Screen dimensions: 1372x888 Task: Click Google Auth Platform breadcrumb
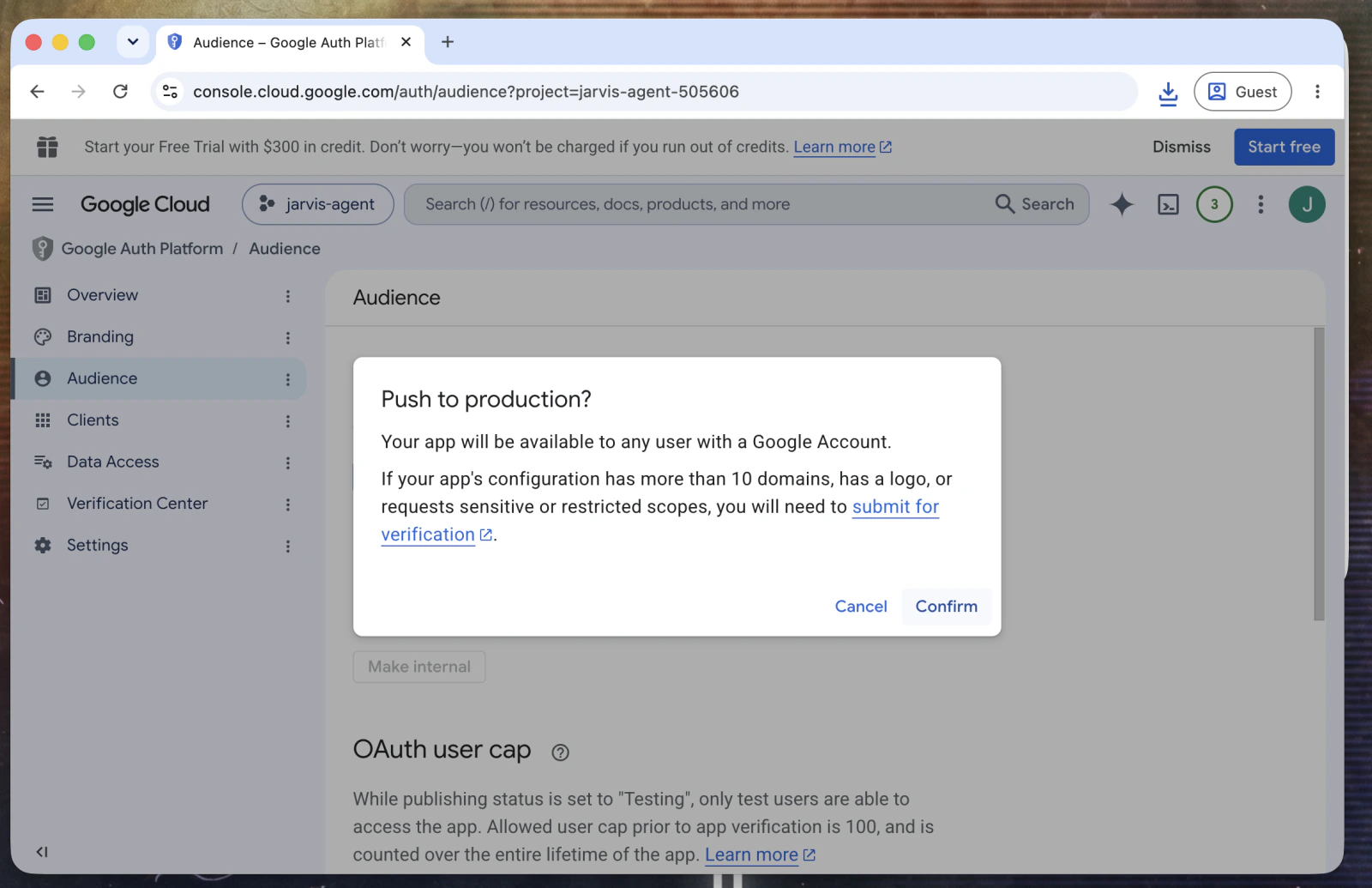142,249
